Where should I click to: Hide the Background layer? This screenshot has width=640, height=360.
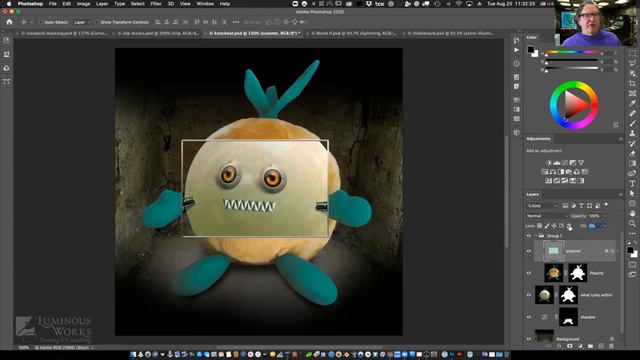point(529,339)
